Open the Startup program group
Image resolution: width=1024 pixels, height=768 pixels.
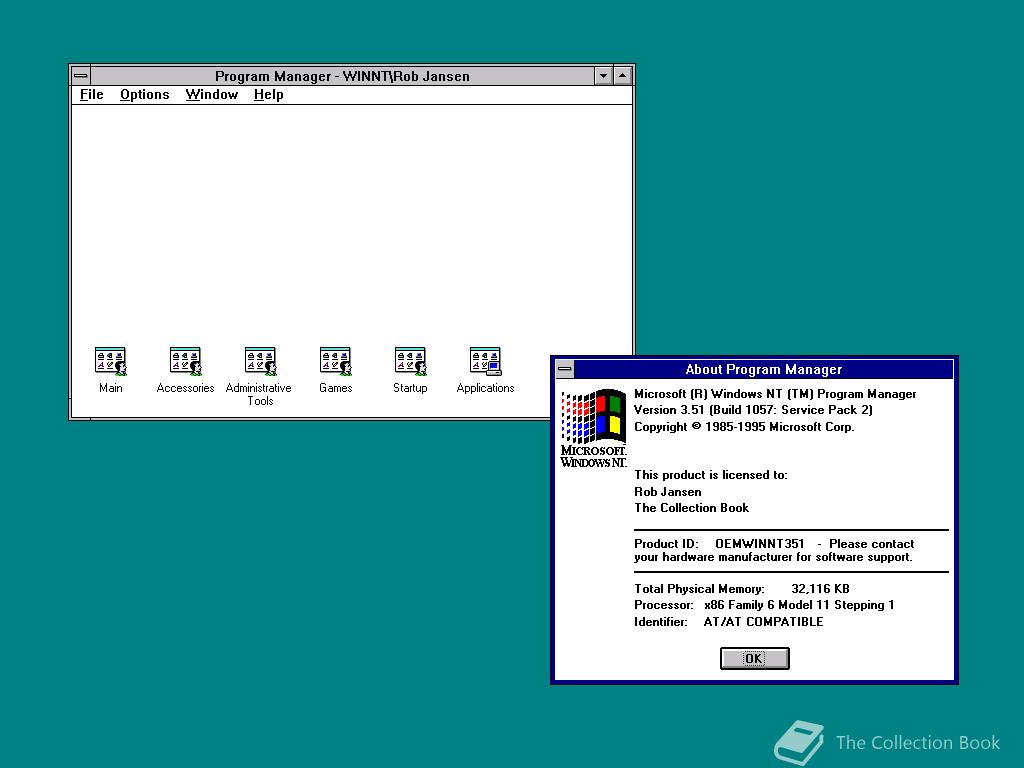pos(410,360)
